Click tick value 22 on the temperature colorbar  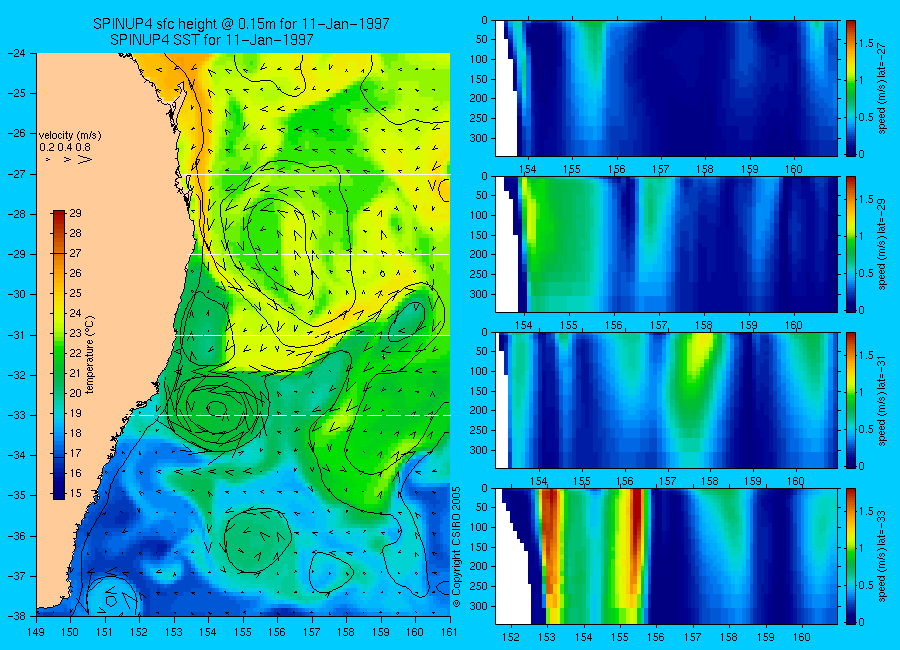pyautogui.click(x=75, y=353)
